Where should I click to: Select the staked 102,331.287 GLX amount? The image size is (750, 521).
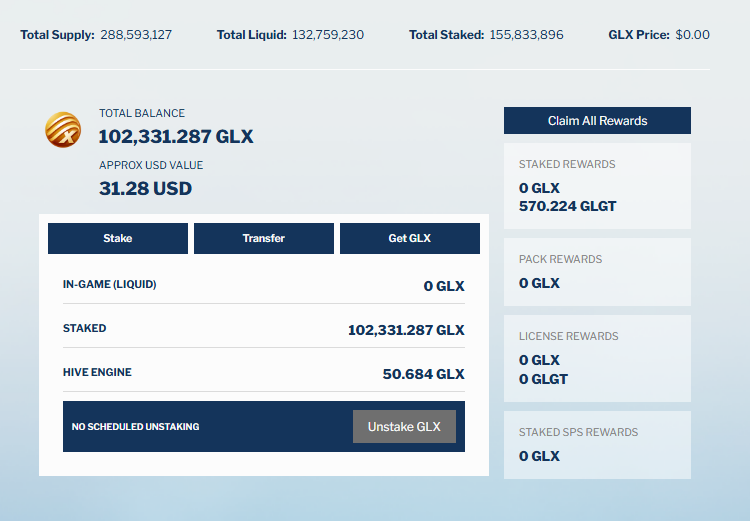coord(406,330)
